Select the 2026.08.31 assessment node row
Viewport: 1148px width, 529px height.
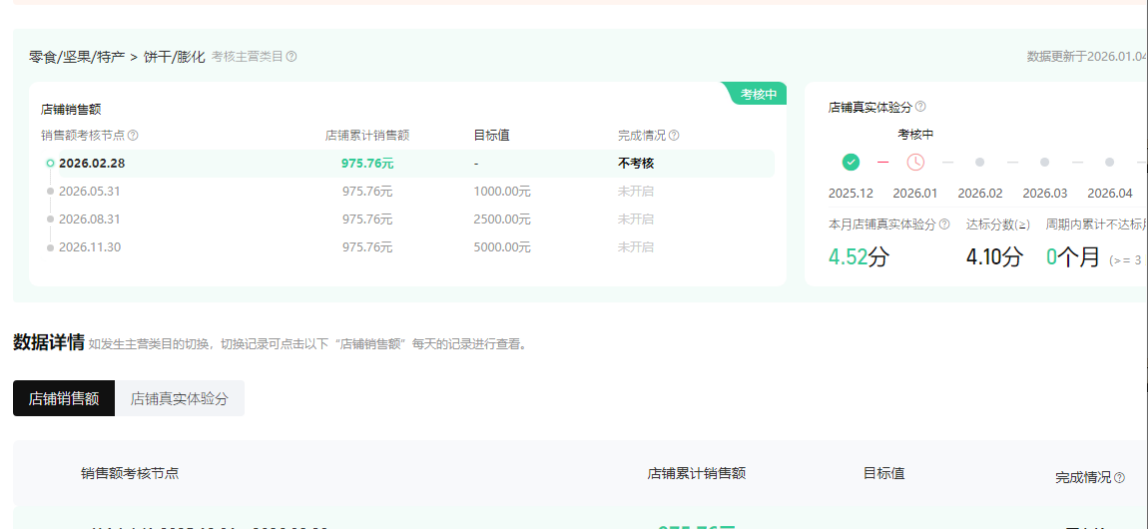pos(89,219)
